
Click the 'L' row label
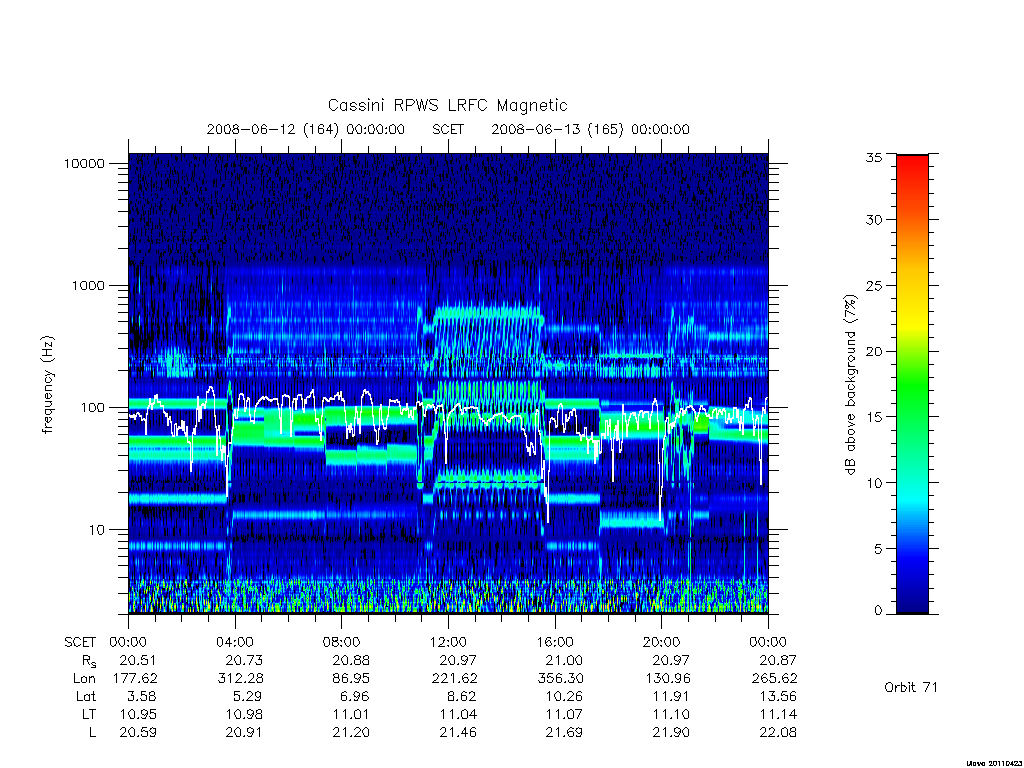pyautogui.click(x=93, y=732)
